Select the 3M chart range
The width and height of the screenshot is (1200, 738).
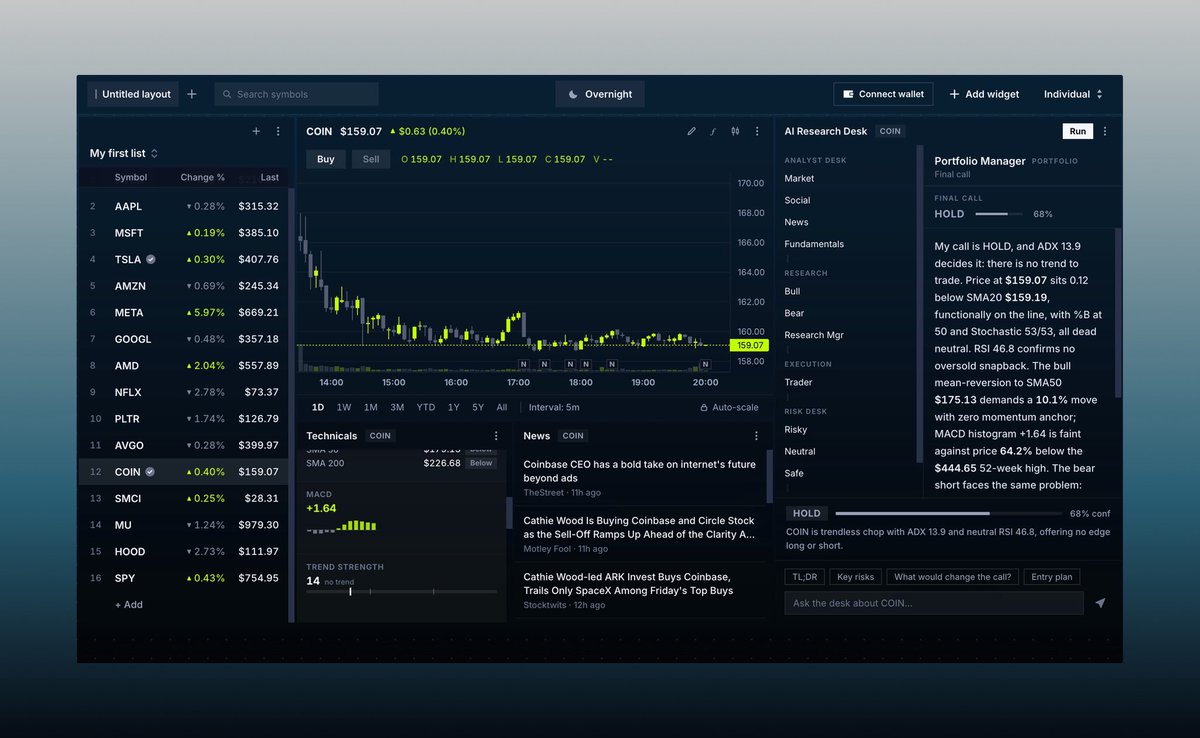[x=397, y=407]
